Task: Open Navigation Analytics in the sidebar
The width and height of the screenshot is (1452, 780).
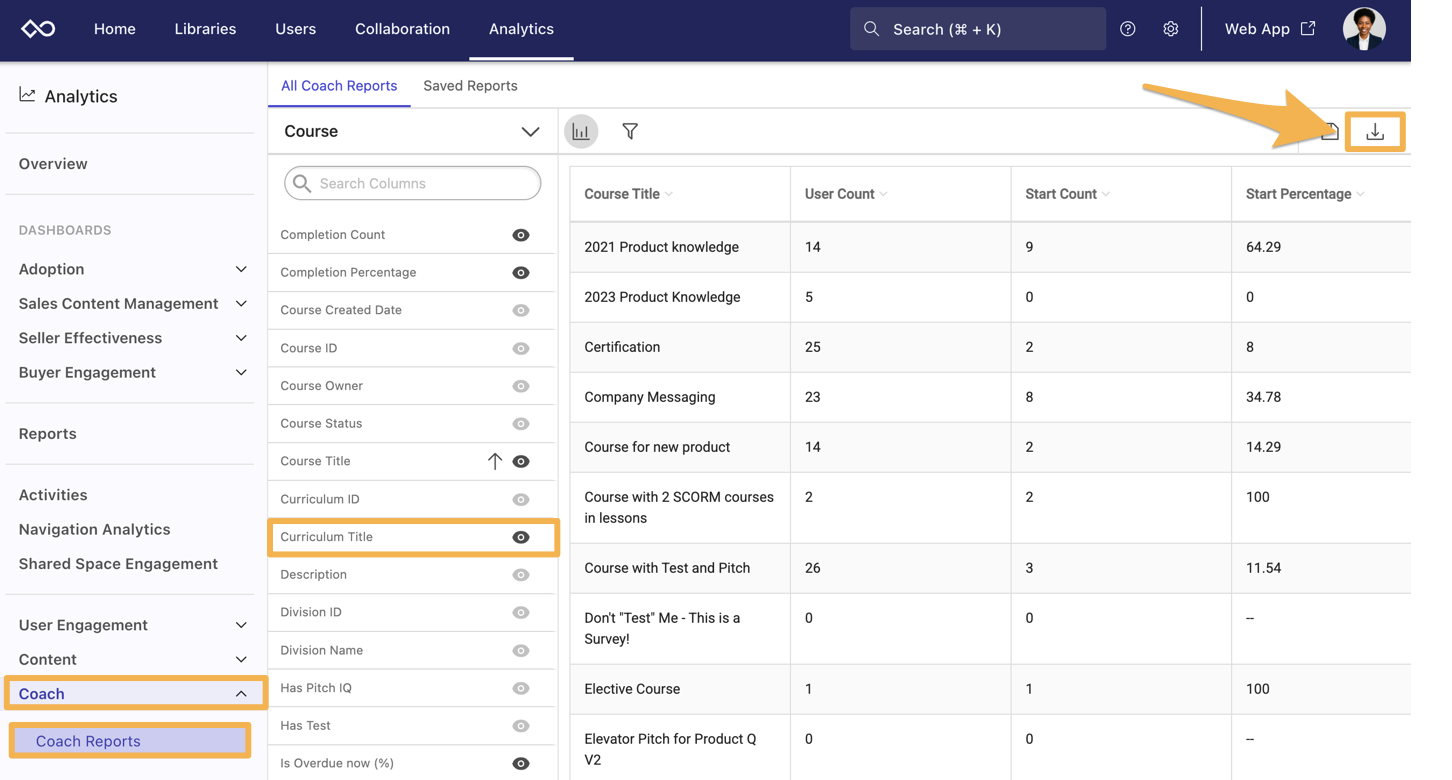Action: click(x=94, y=529)
